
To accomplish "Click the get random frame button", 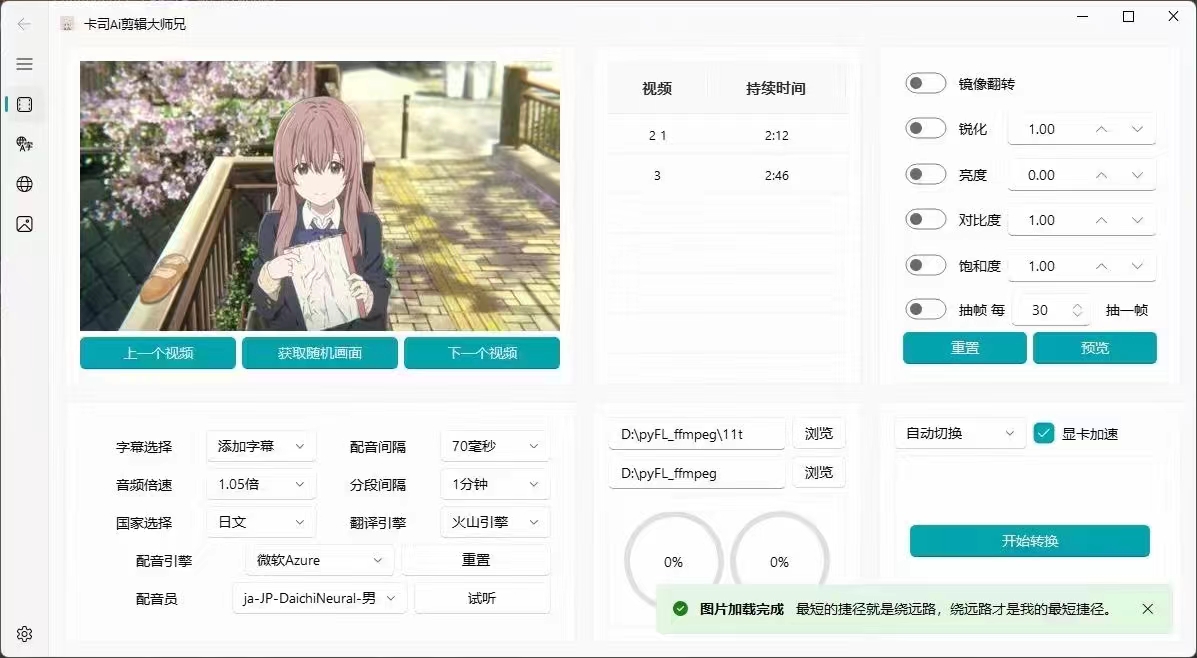I will pyautogui.click(x=320, y=353).
